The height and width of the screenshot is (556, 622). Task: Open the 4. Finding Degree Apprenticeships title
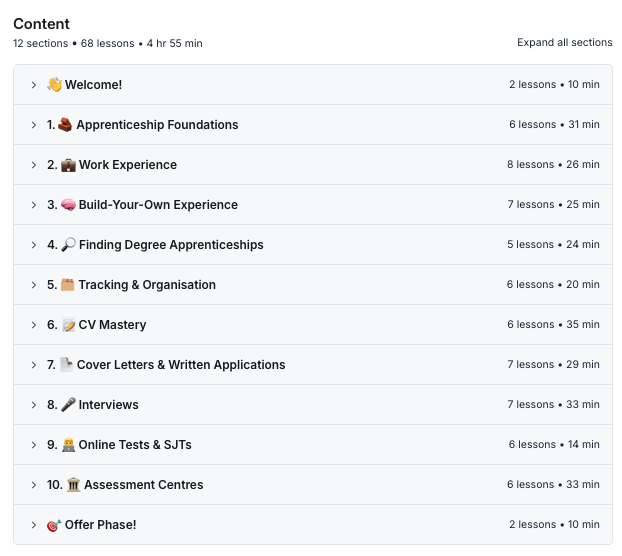pyautogui.click(x=170, y=245)
